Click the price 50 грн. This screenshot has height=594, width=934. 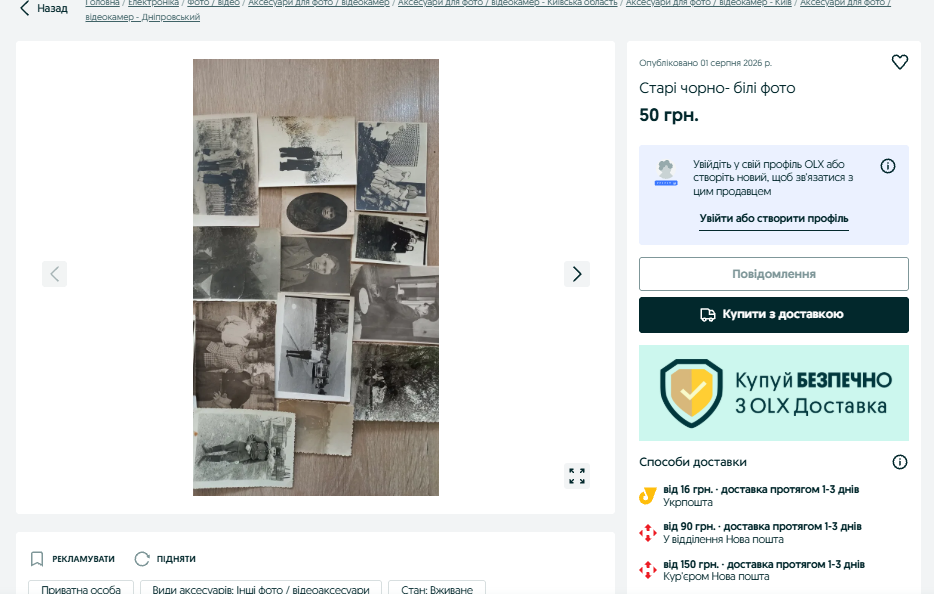pos(668,115)
